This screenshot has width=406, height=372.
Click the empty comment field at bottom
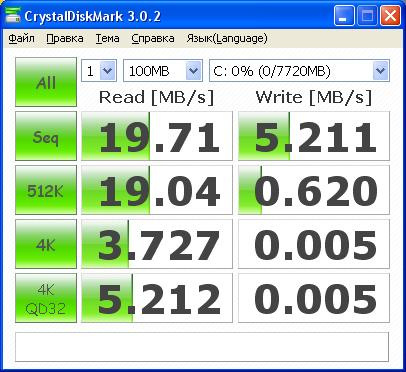click(202, 347)
